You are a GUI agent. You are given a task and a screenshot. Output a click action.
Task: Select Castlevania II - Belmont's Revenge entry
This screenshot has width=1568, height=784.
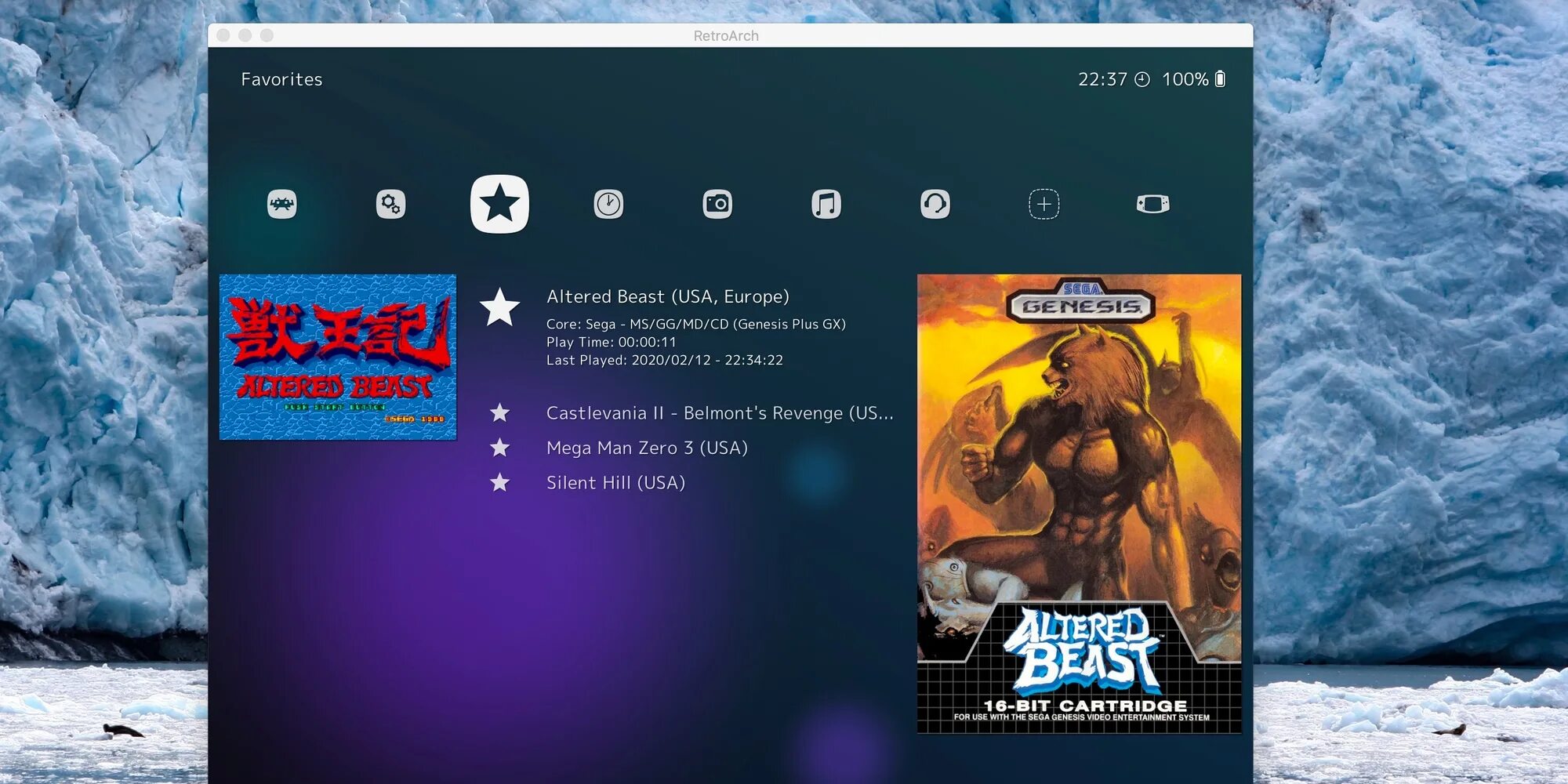point(720,413)
